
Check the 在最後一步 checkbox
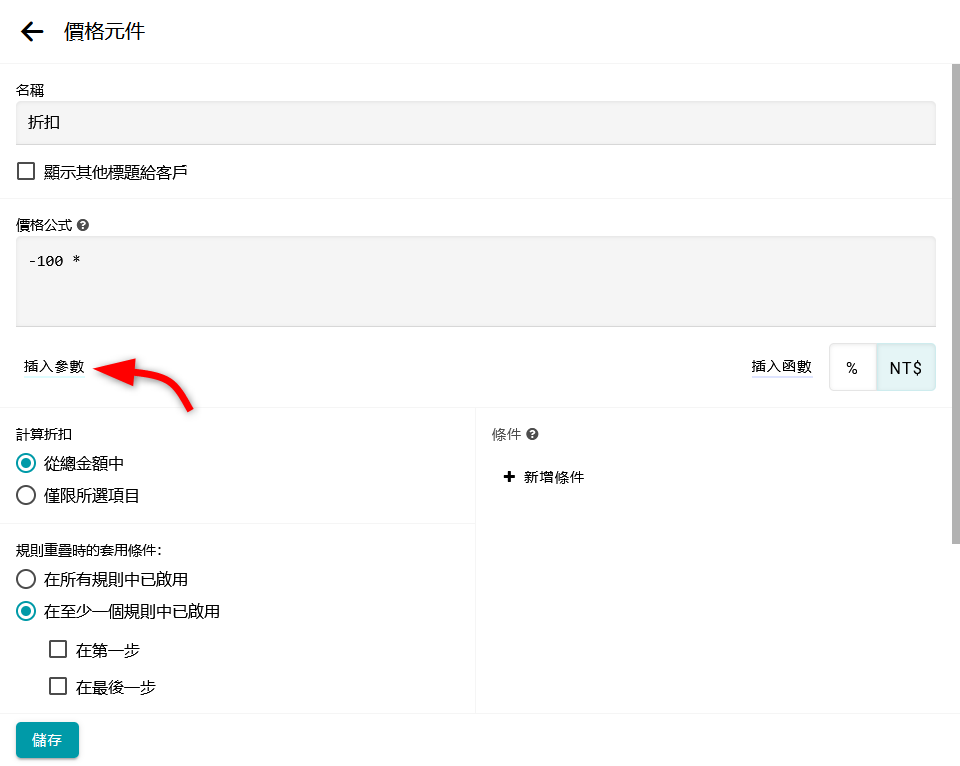58,687
